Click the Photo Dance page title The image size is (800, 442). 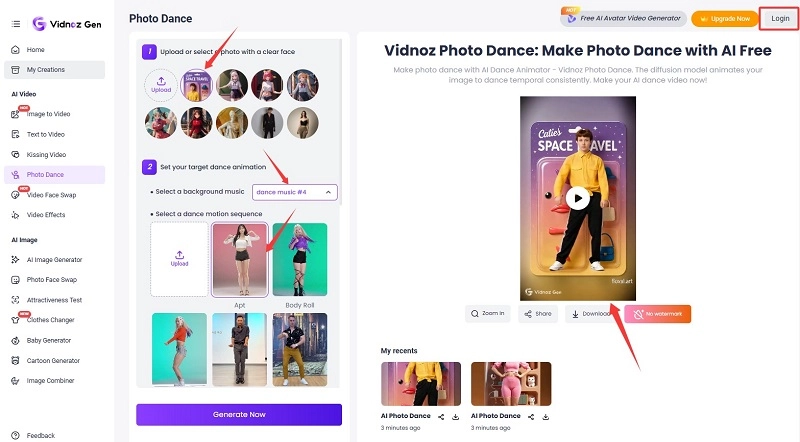click(161, 18)
